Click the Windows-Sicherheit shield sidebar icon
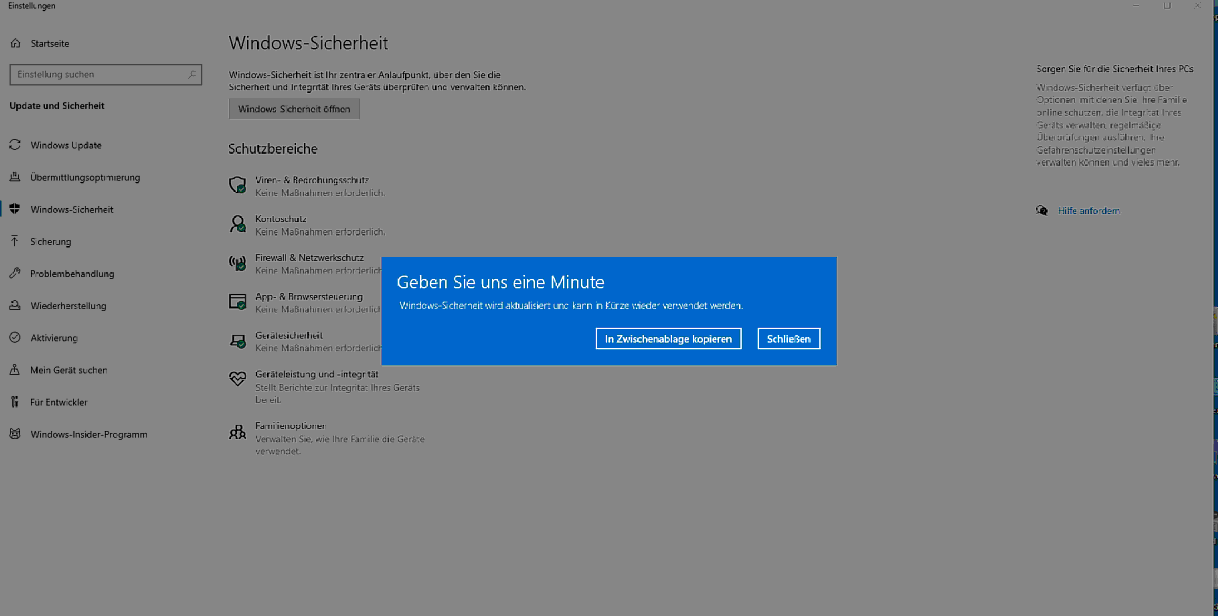Image resolution: width=1218 pixels, height=616 pixels. [x=15, y=209]
